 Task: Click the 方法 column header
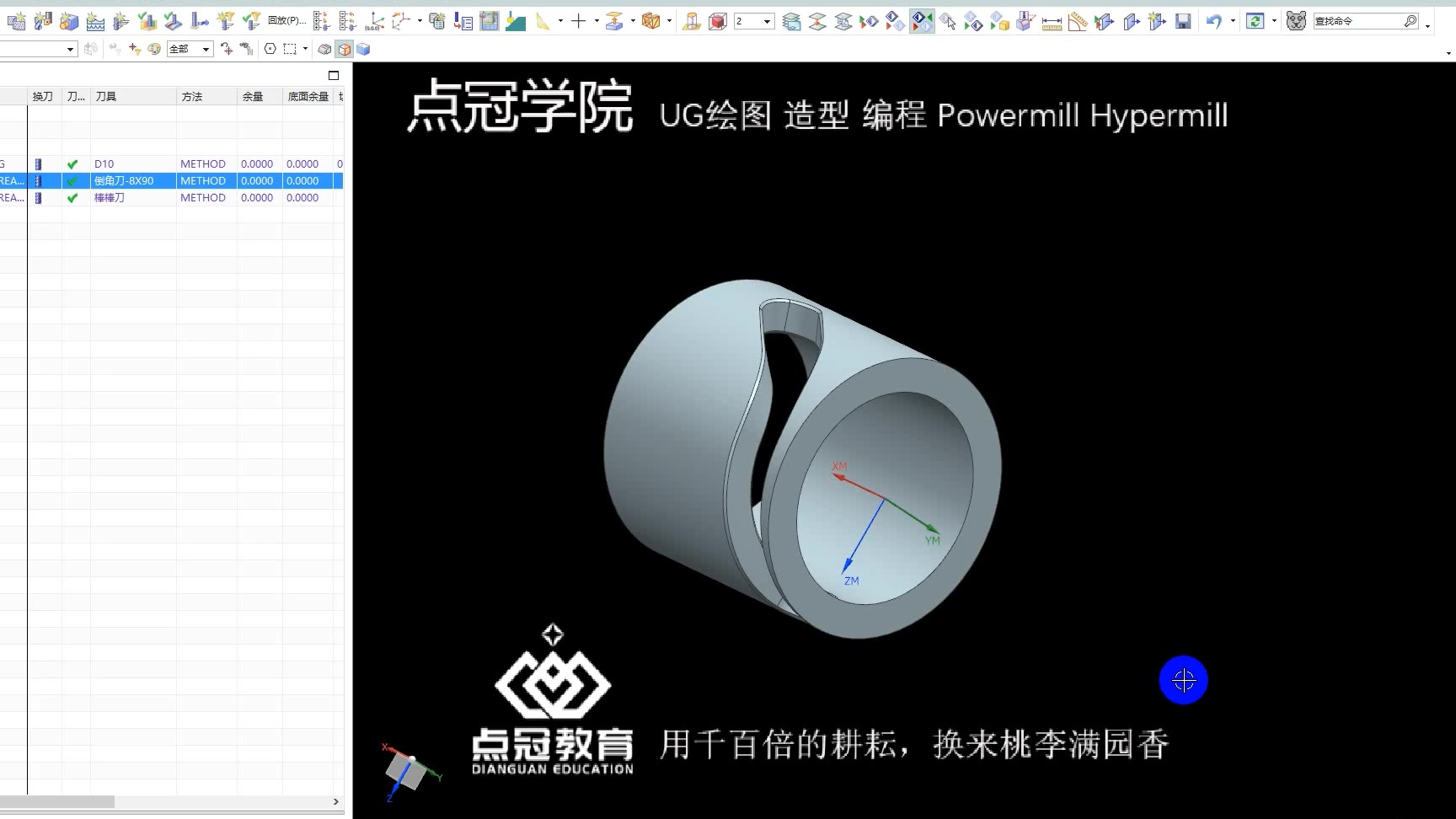206,97
